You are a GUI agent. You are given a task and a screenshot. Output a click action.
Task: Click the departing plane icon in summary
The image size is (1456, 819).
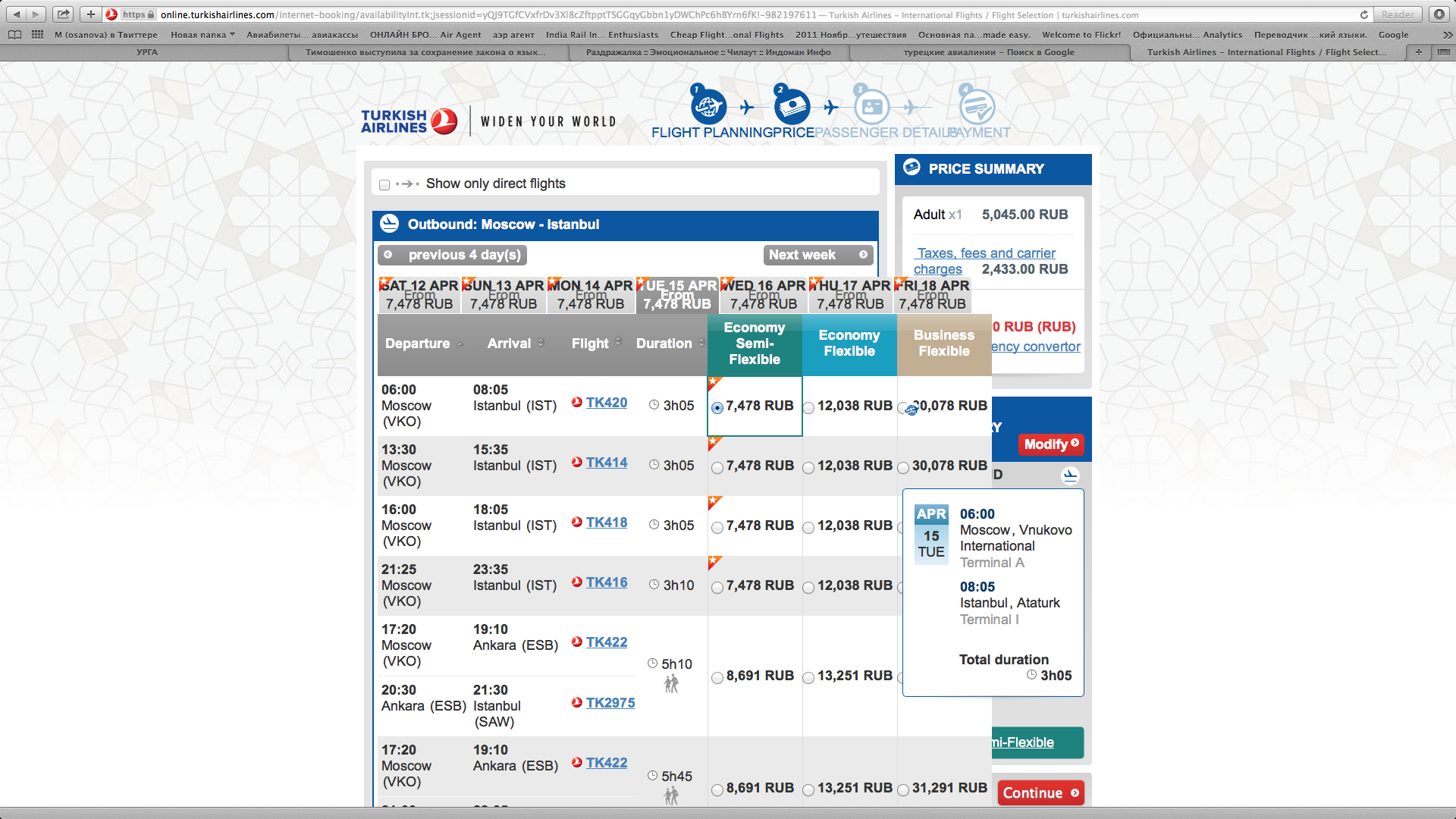point(1070,475)
